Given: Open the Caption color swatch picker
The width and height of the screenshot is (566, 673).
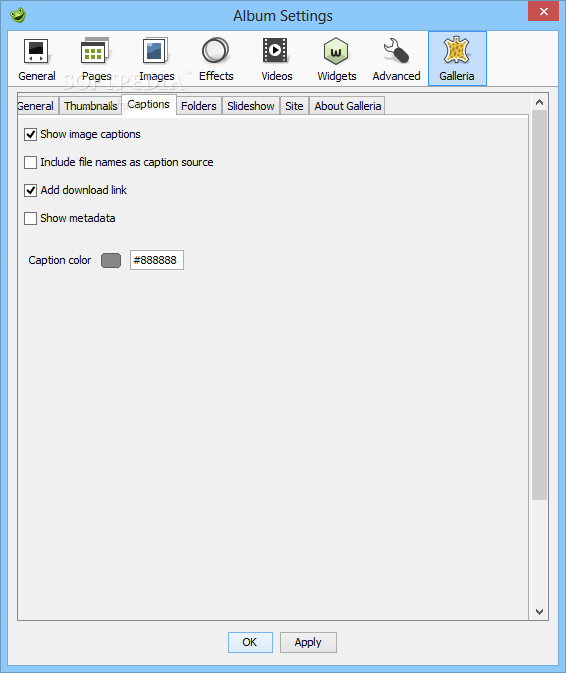Looking at the screenshot, I should click(x=111, y=260).
